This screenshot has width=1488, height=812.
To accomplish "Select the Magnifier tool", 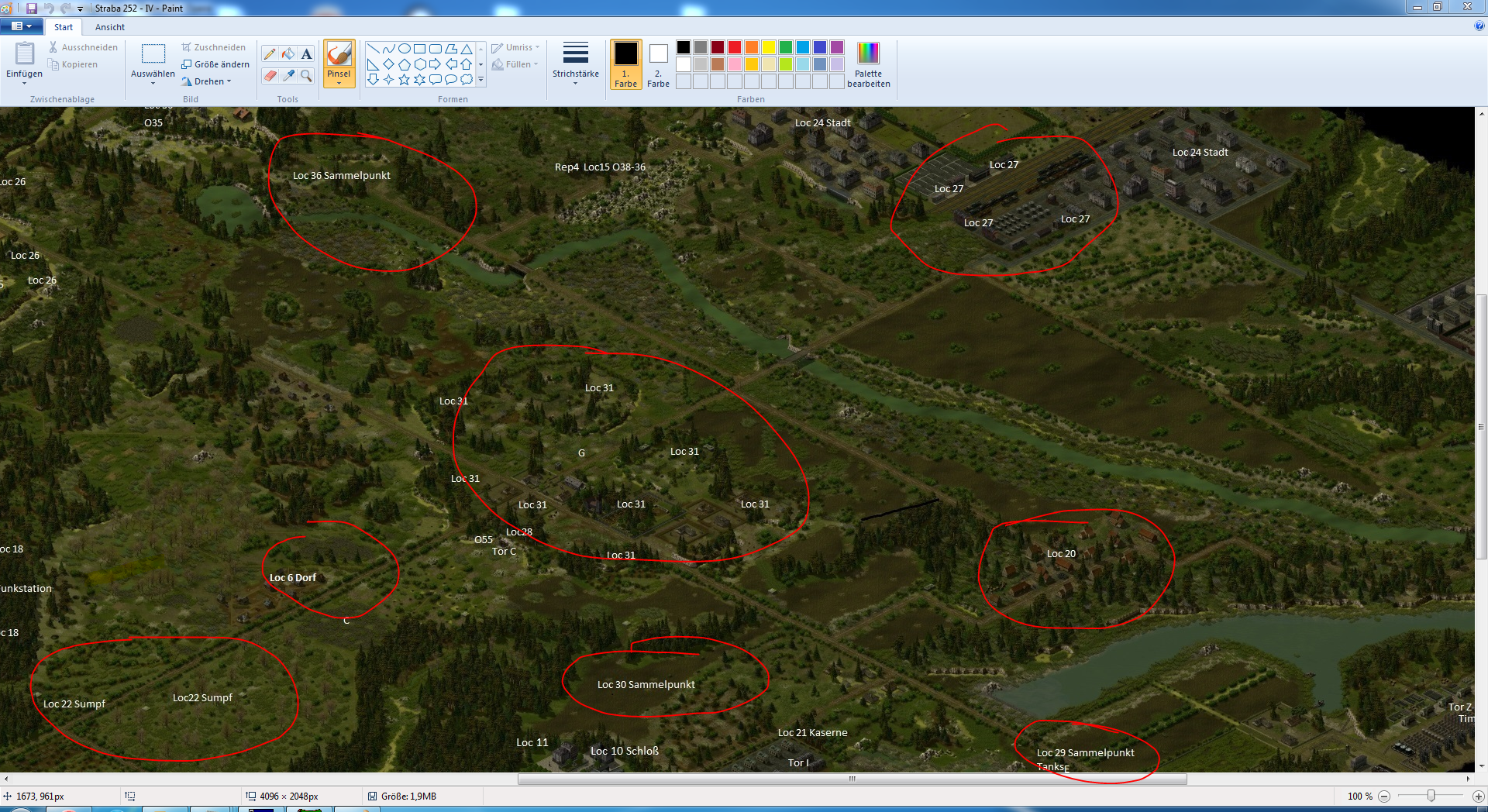I will [307, 75].
